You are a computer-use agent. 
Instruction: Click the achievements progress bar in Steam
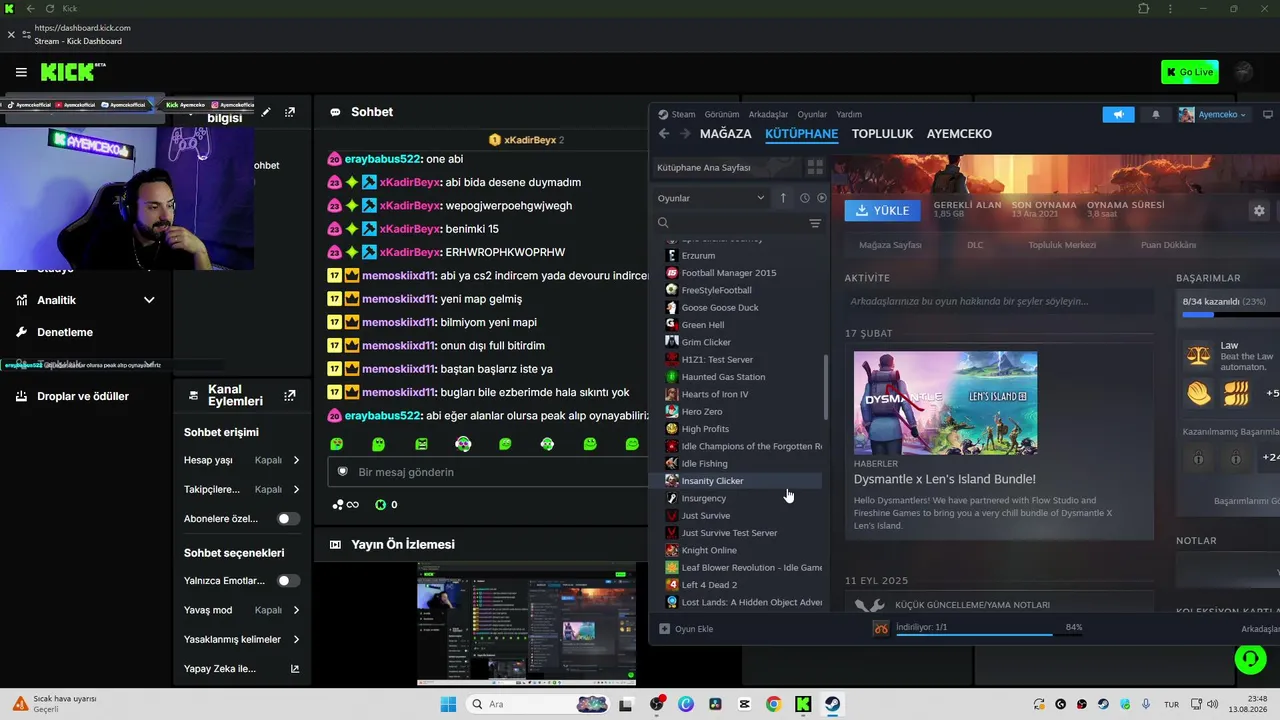pyautogui.click(x=1230, y=315)
